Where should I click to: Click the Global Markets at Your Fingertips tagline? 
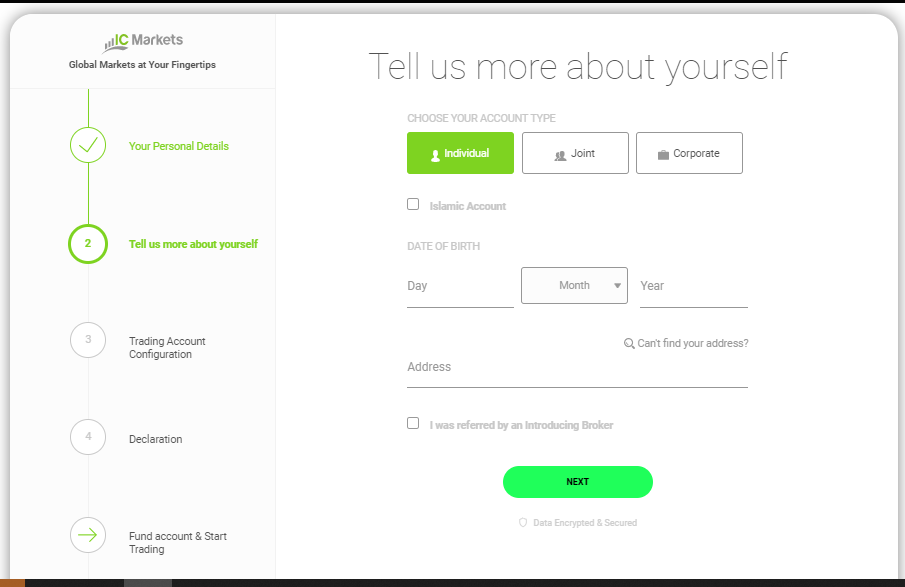click(142, 65)
